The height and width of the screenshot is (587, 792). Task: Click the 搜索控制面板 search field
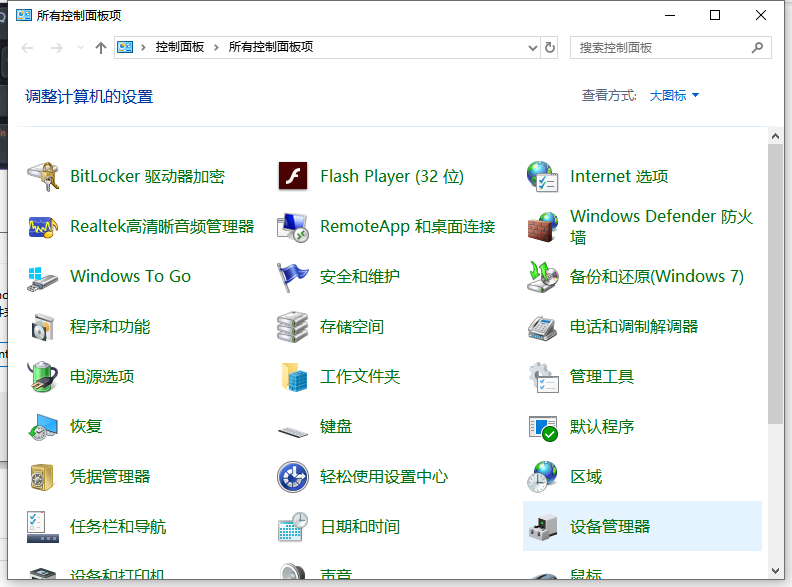[660, 47]
